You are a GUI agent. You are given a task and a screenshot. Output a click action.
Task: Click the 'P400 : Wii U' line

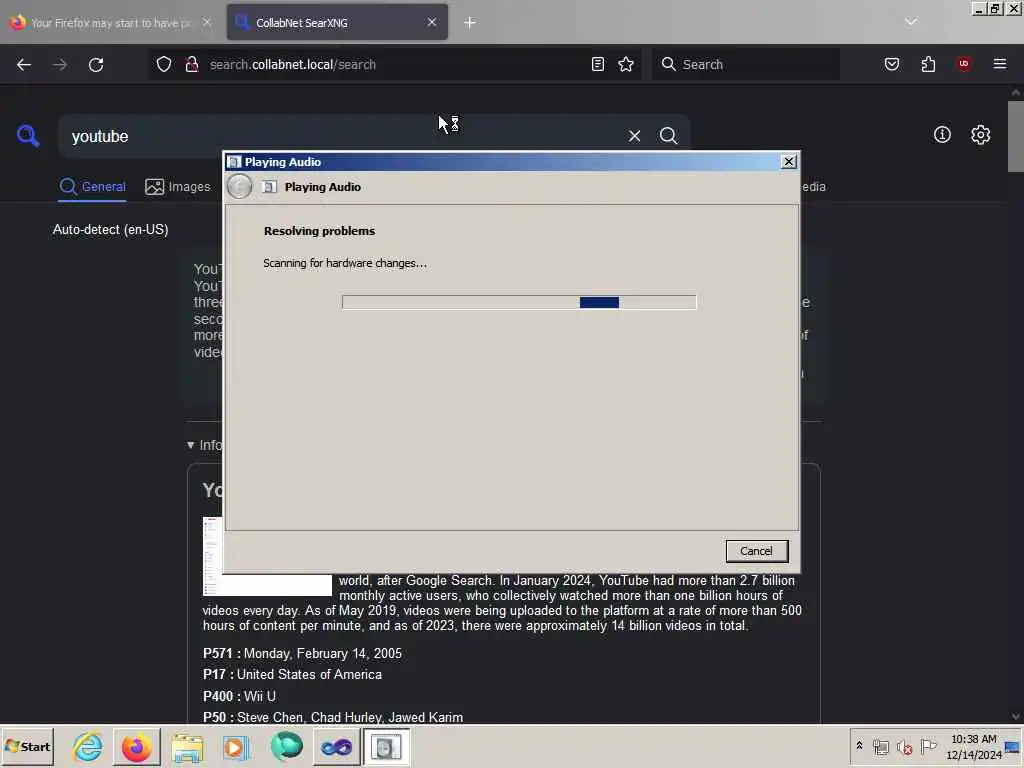click(x=240, y=696)
